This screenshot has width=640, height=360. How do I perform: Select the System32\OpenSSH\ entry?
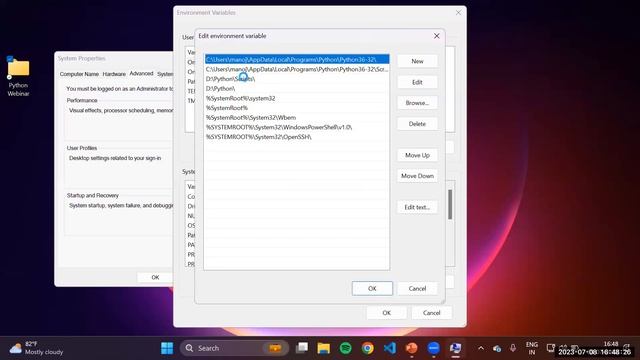pos(297,137)
